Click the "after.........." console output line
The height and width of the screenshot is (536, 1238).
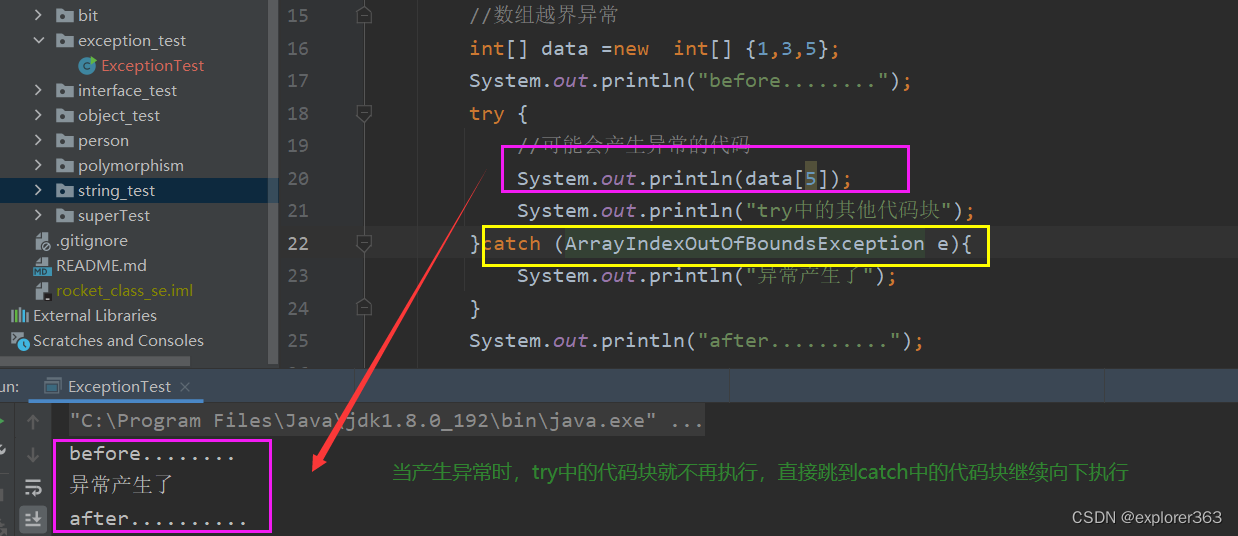pyautogui.click(x=158, y=519)
